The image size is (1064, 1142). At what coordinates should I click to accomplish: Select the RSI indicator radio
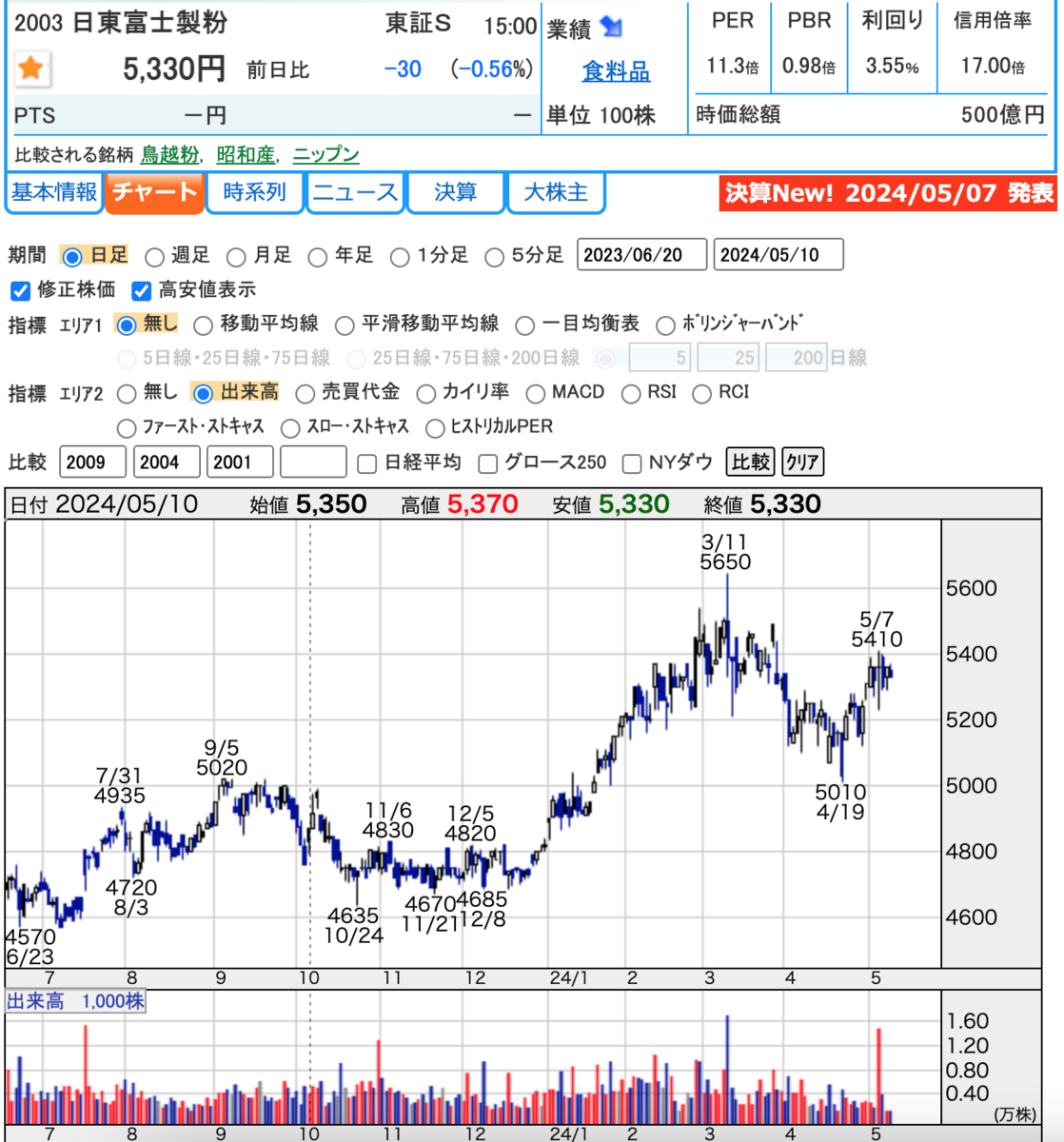[x=630, y=394]
